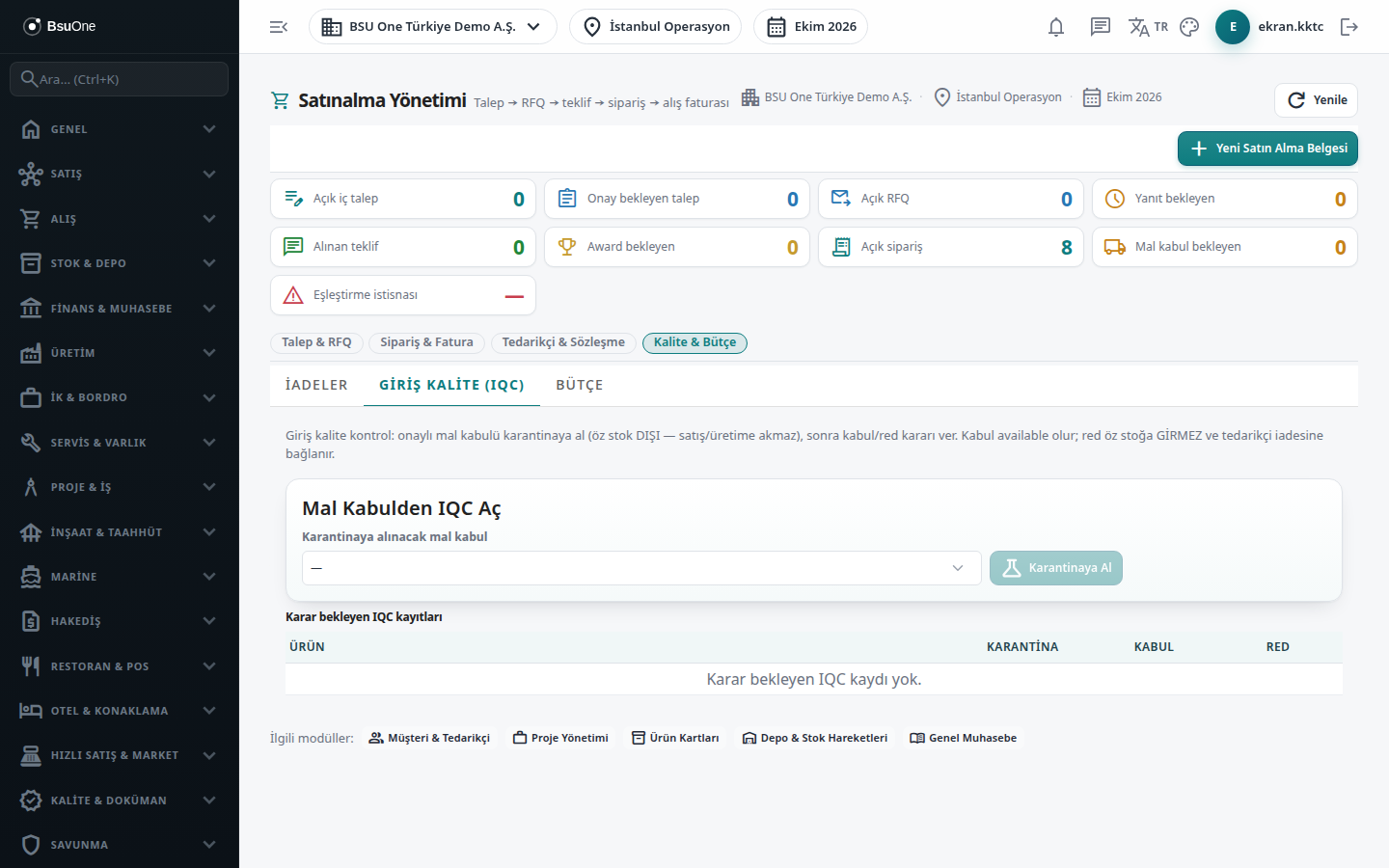Click the Karantinaya Al button
The width and height of the screenshot is (1389, 868).
click(x=1056, y=568)
